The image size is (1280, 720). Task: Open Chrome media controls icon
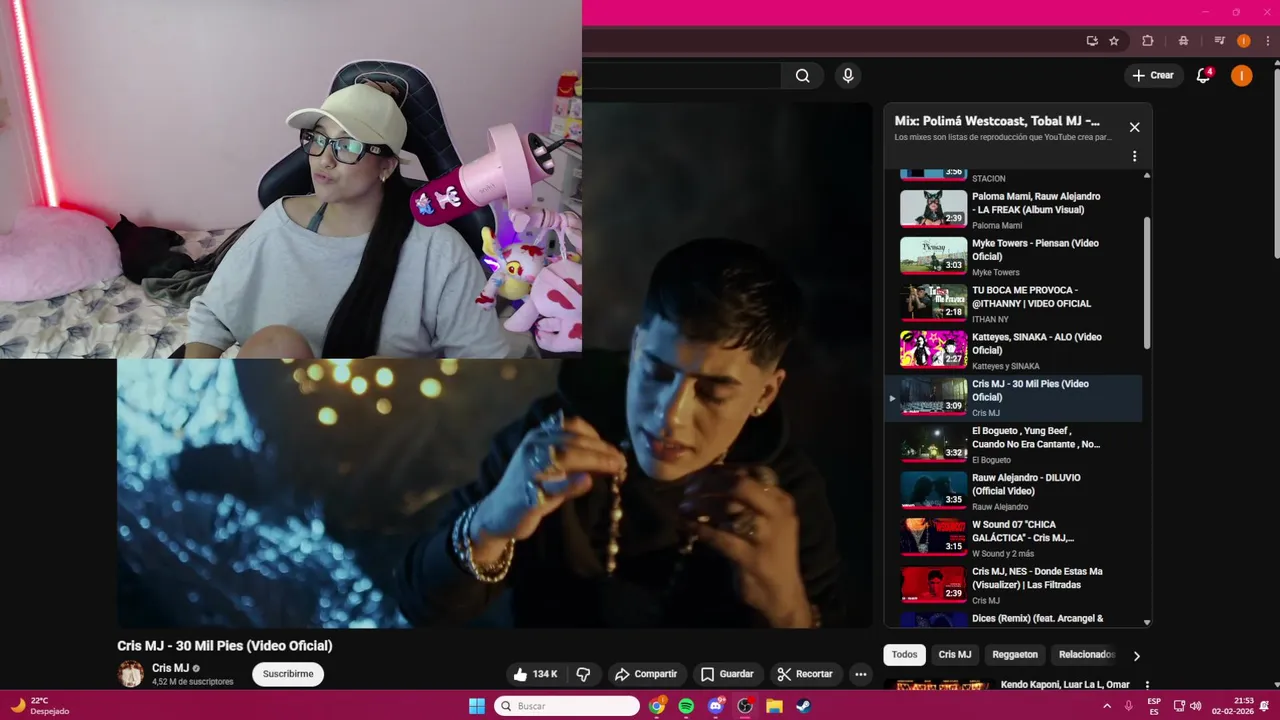1219,41
